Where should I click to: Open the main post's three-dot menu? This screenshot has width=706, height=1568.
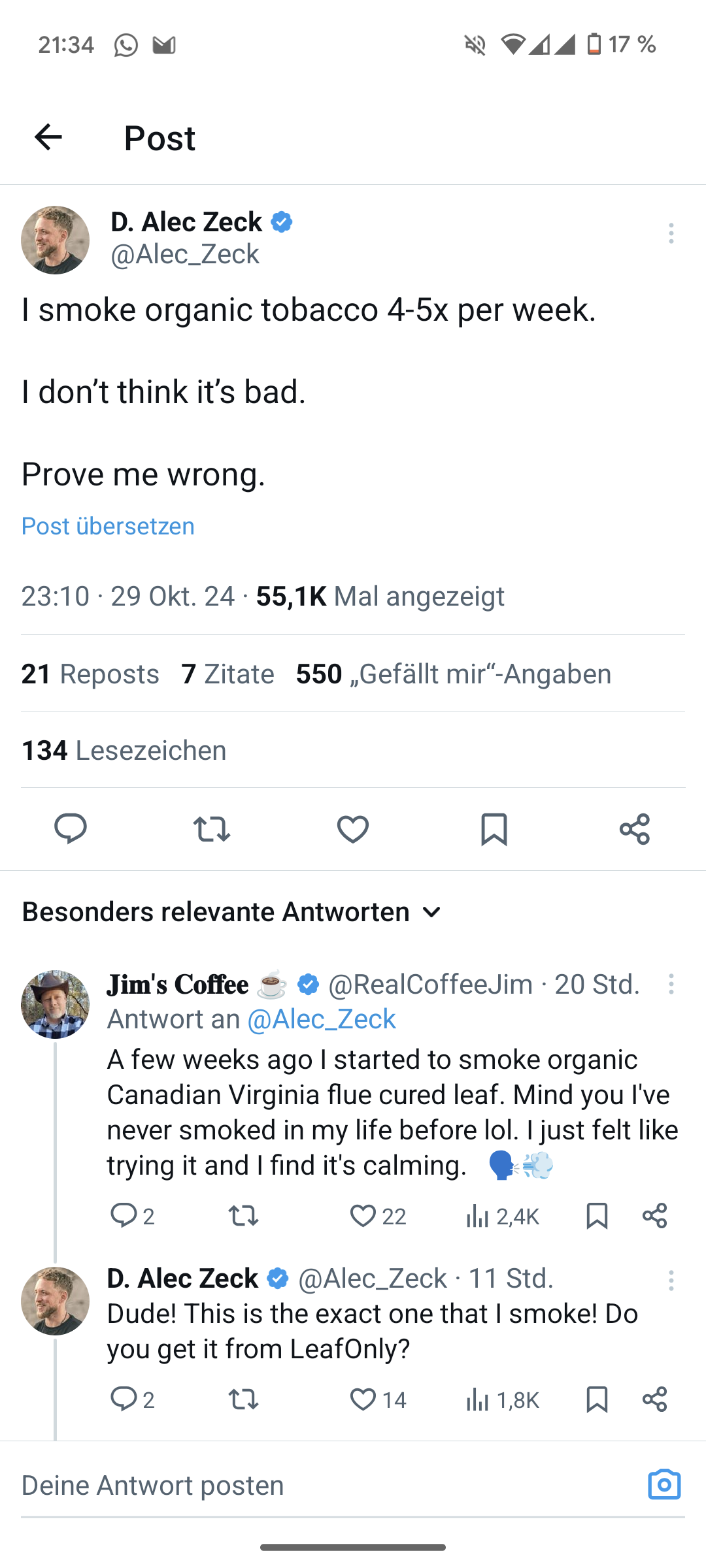coord(671,233)
